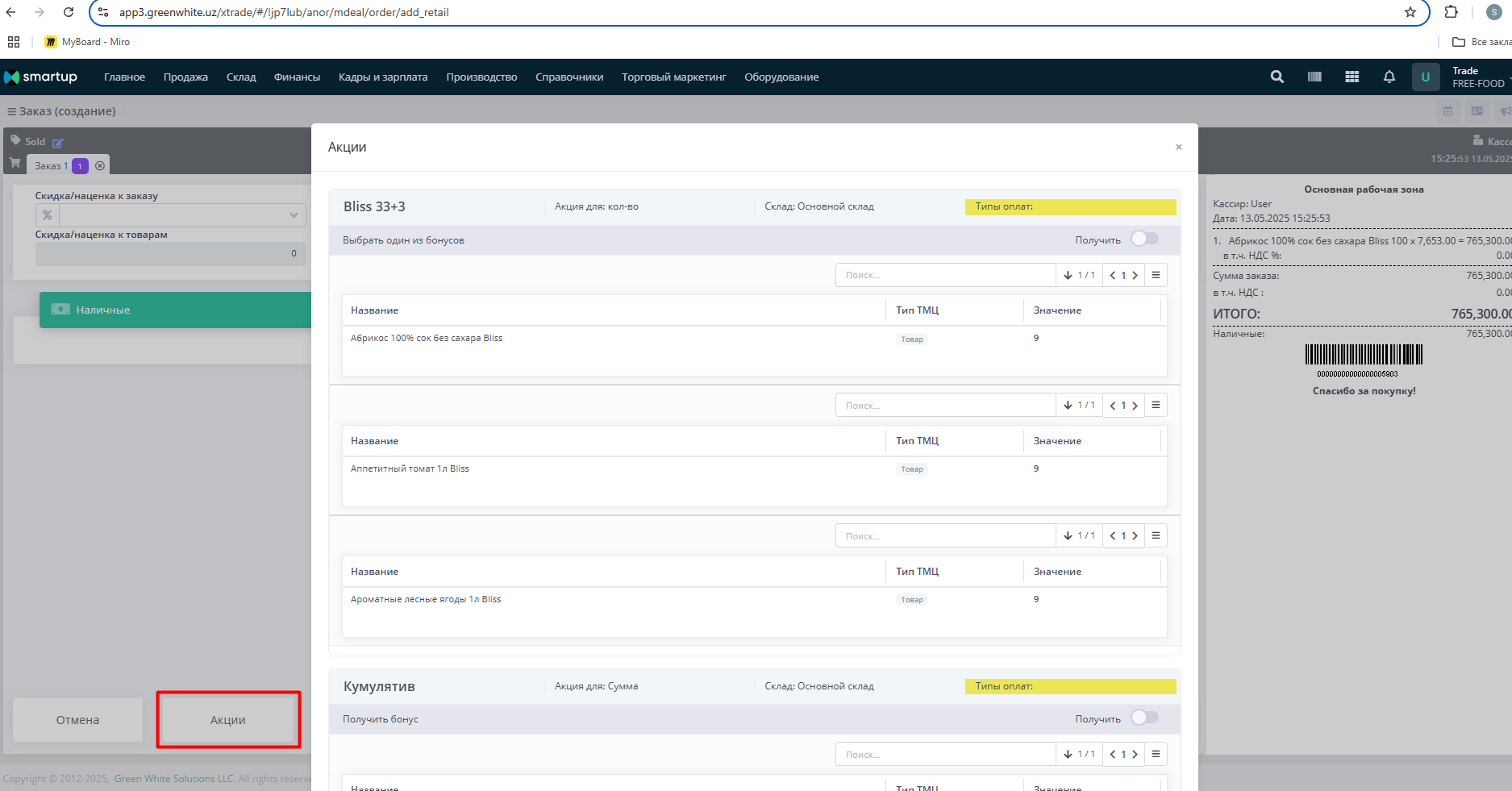This screenshot has height=791, width=1512.
Task: Open Кадры и зарплата menu
Action: tap(383, 77)
